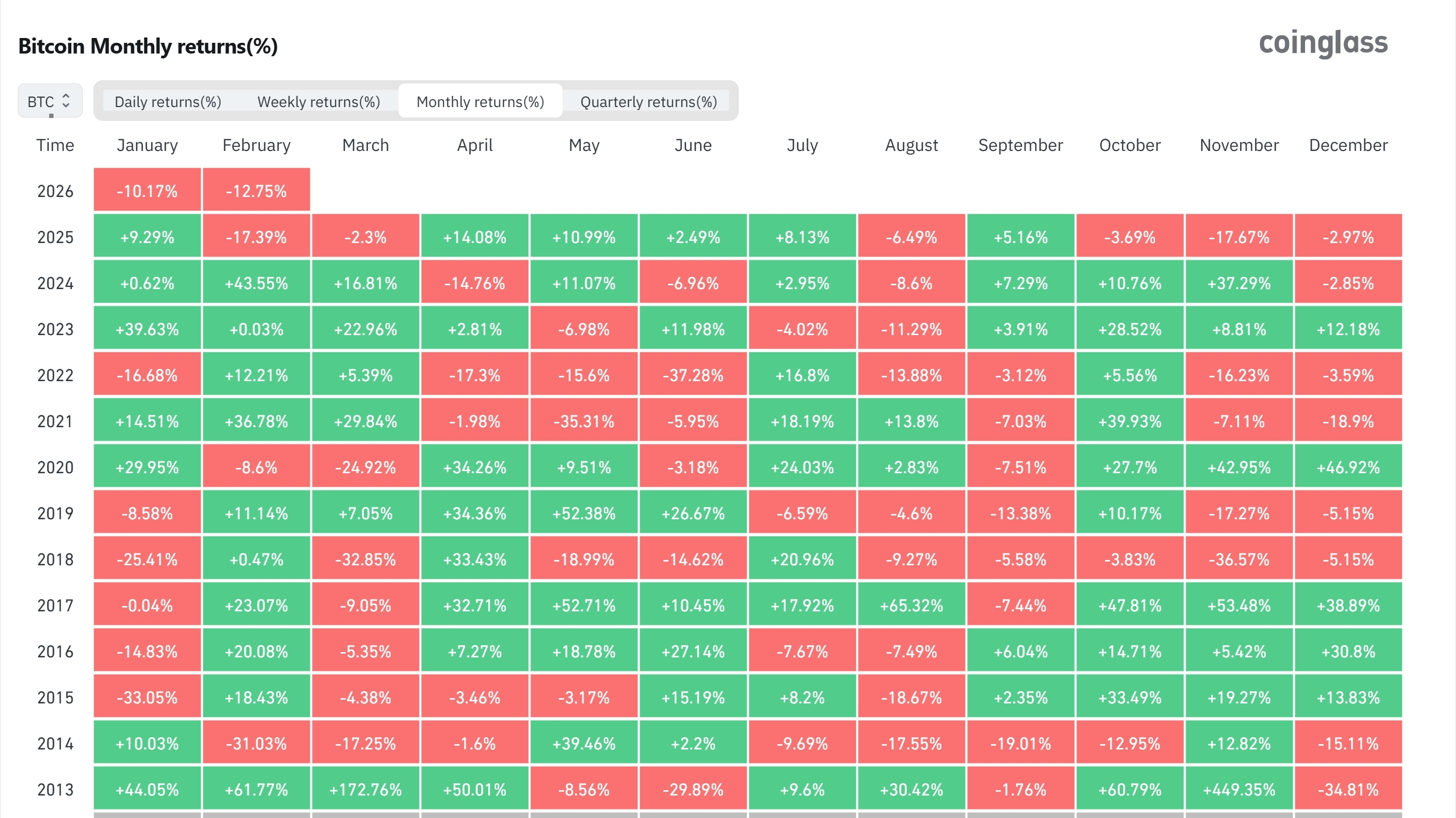Click the 2019 May +52.38% cell
The height and width of the screenshot is (818, 1456).
tap(584, 513)
